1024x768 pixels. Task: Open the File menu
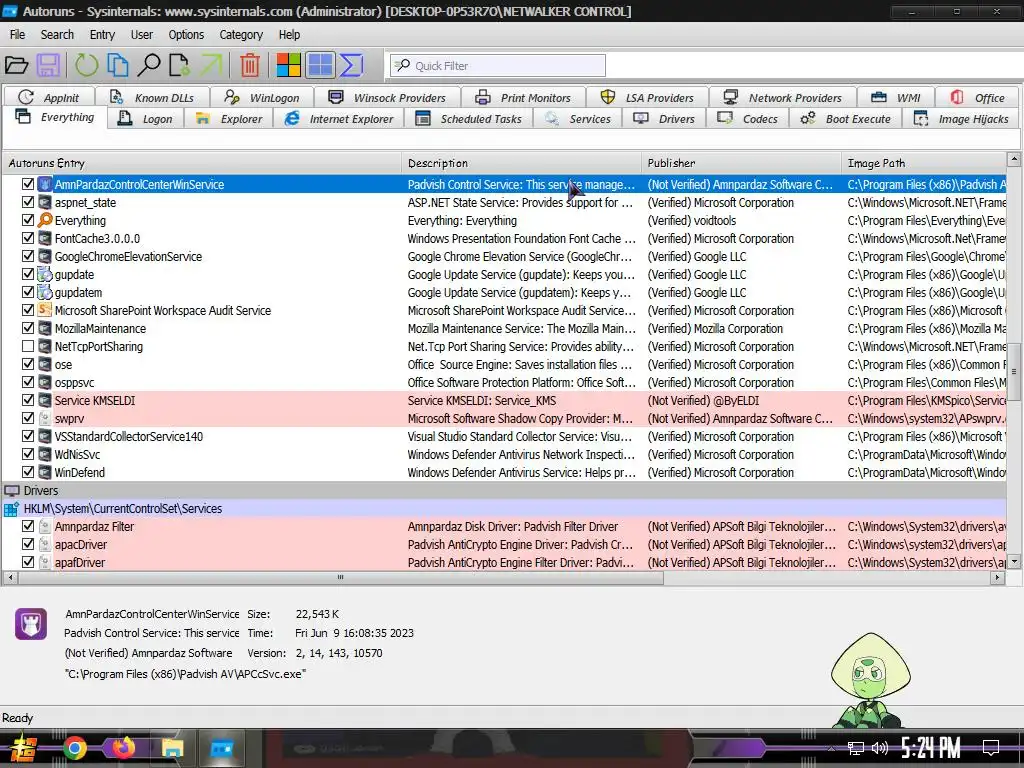18,35
